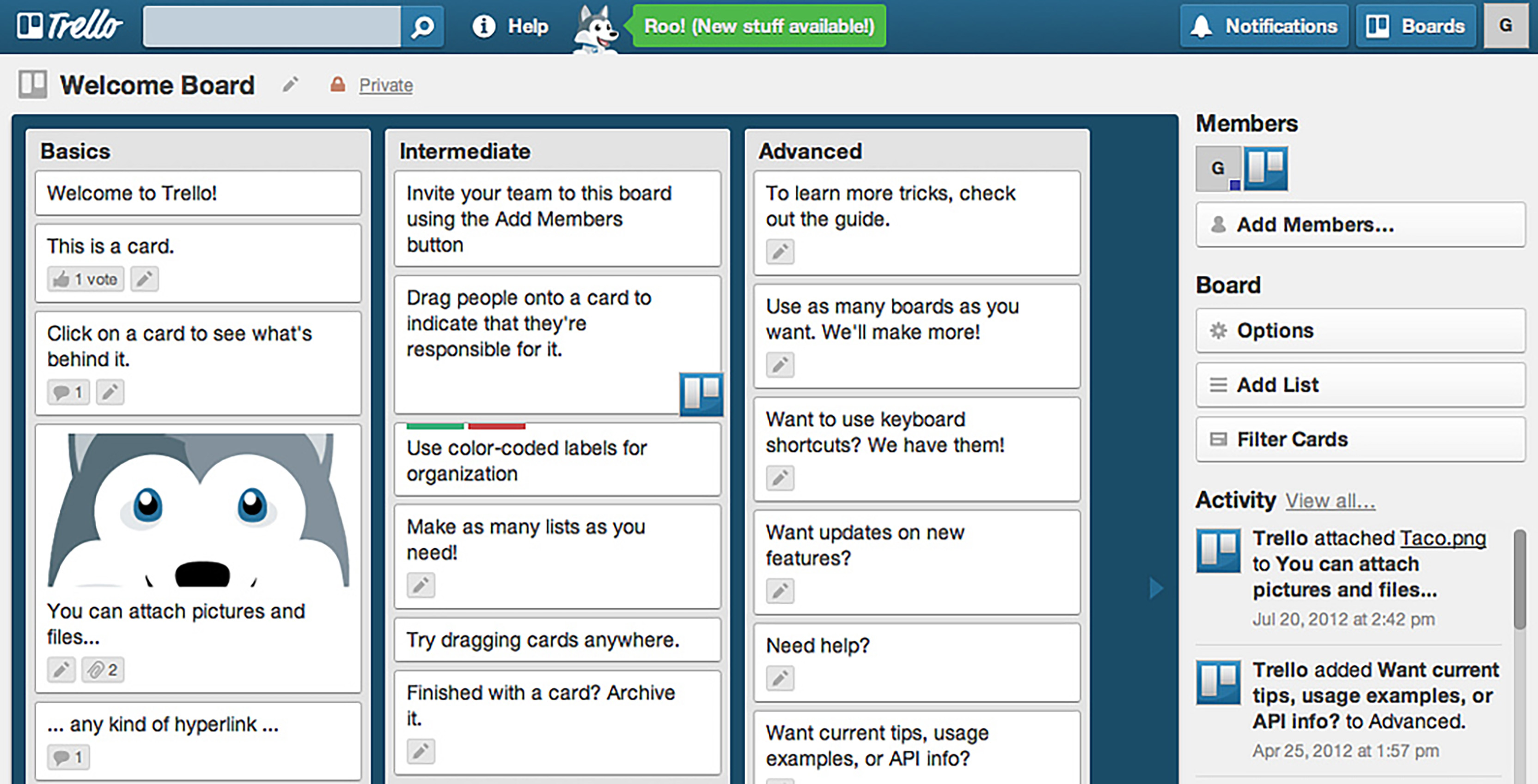Toggle board privacy via Private lock
This screenshot has height=784, width=1538.
339,84
